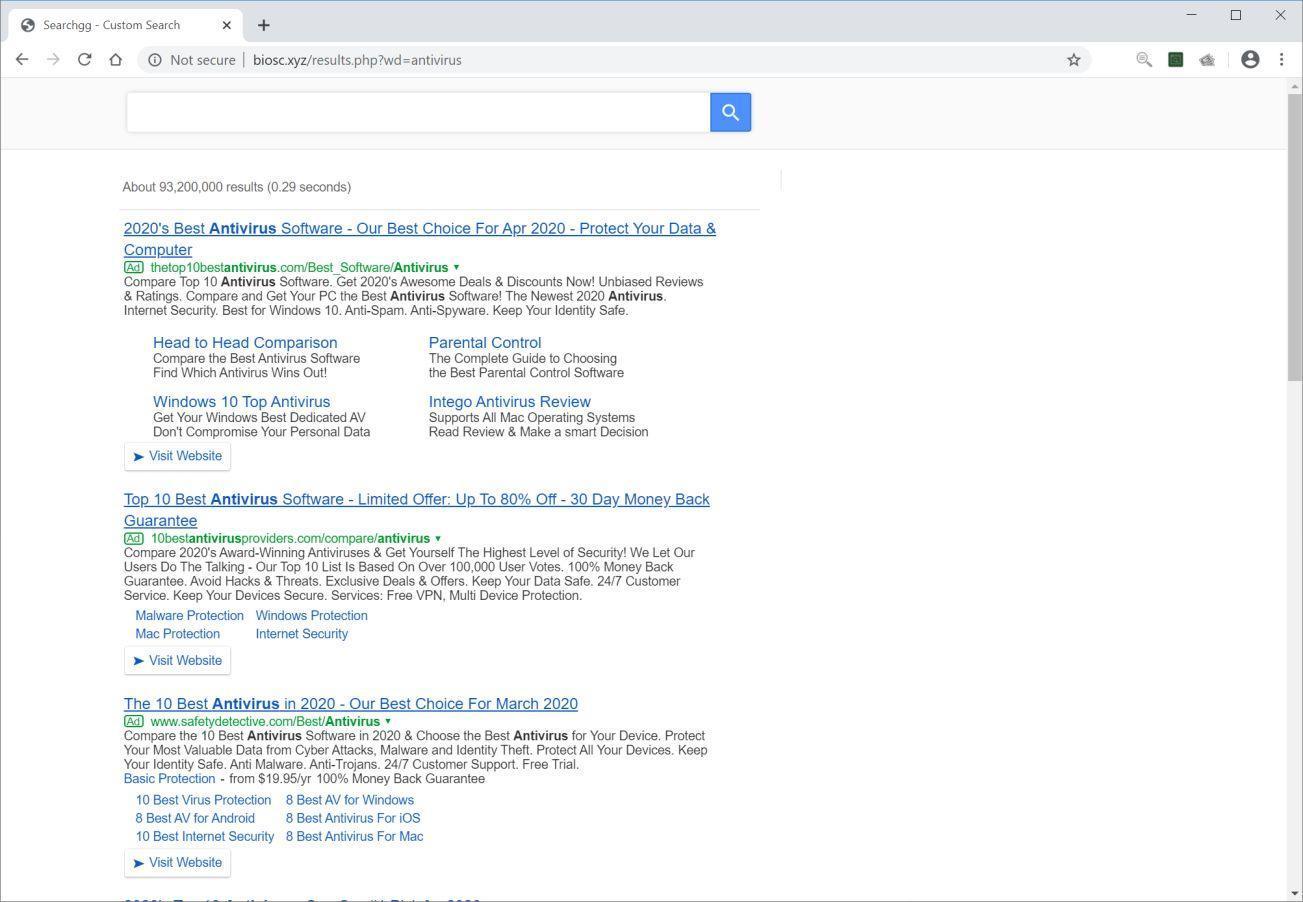Close the Searchgg - Custom Search tab

click(x=227, y=25)
